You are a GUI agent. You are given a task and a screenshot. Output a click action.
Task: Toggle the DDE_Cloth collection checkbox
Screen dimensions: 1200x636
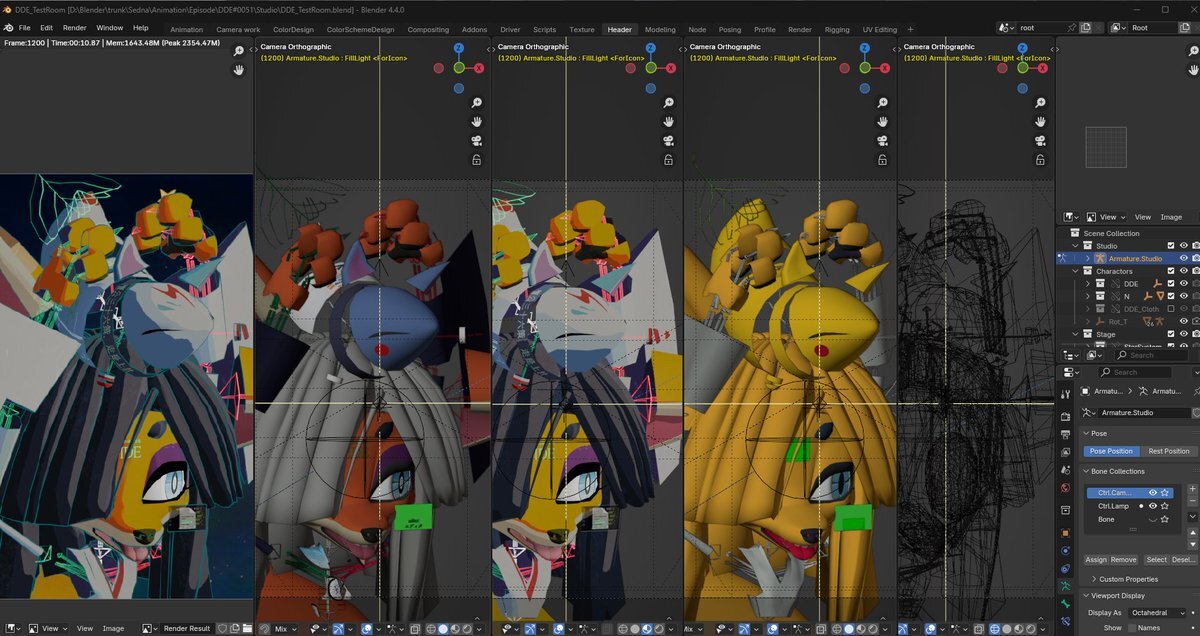coord(1171,309)
